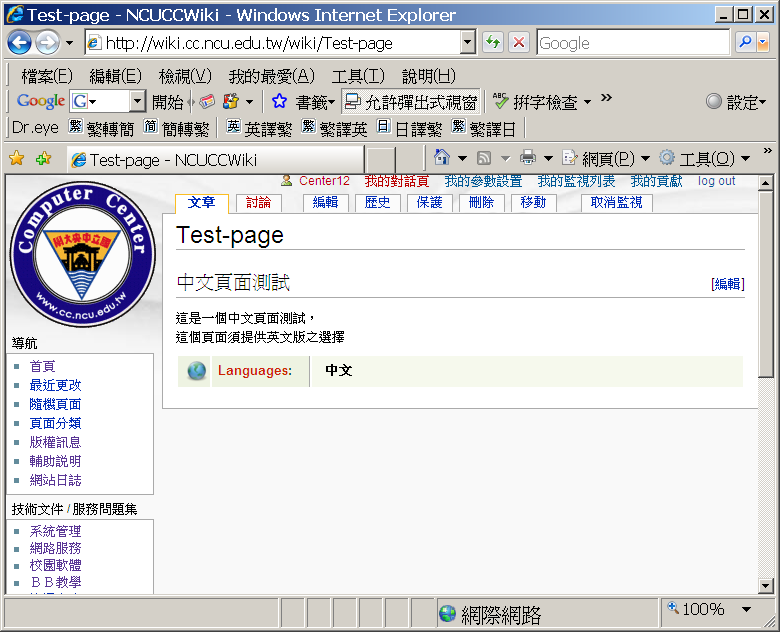Click the Add to Favorites icon
Screen dimensions: 780x632
[x=43, y=159]
